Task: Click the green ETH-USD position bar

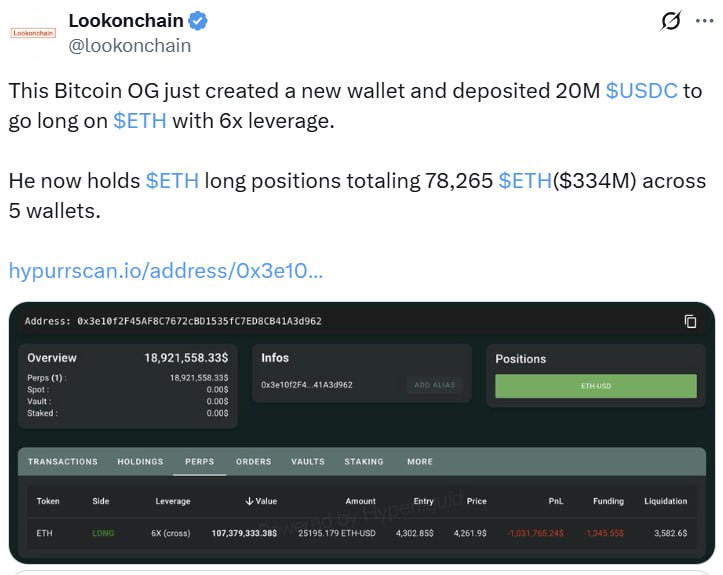Action: (595, 385)
